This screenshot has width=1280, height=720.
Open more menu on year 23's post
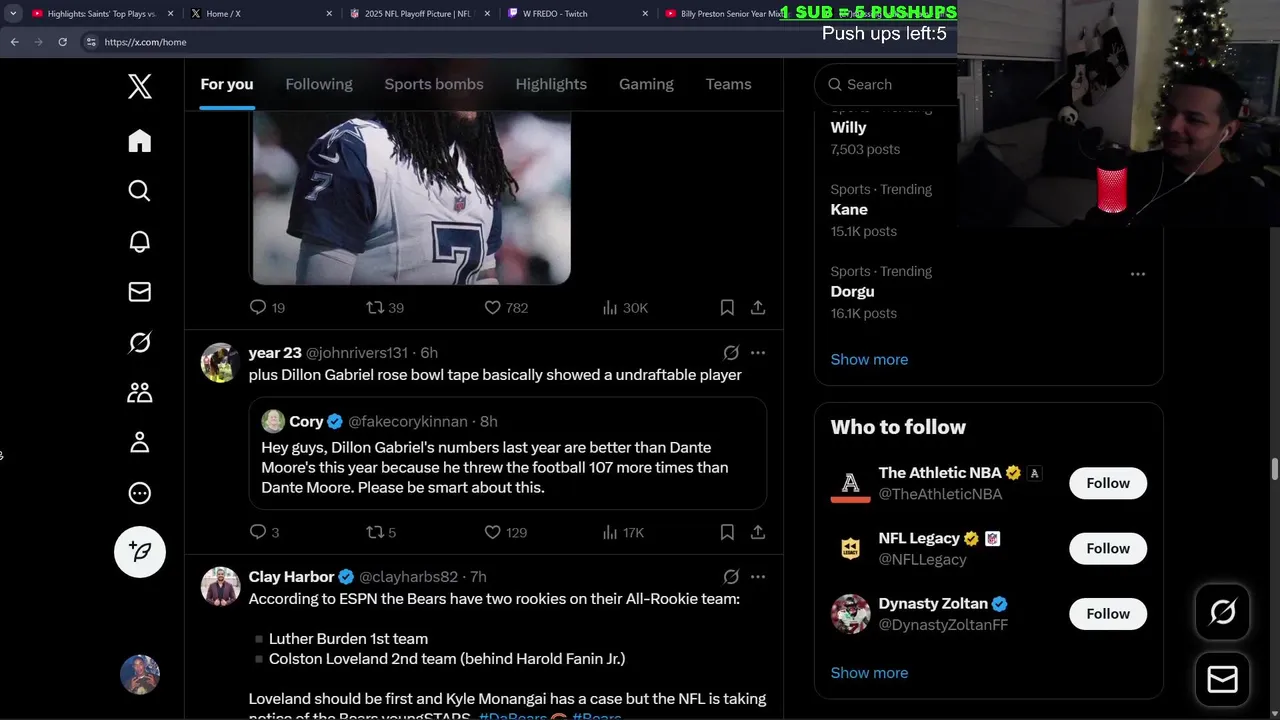(x=758, y=352)
